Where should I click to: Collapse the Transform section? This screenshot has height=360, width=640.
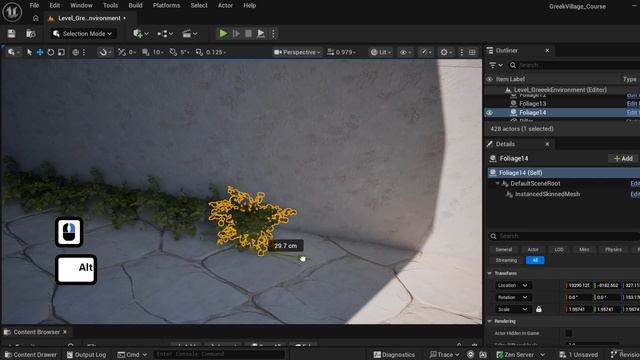pyautogui.click(x=490, y=273)
